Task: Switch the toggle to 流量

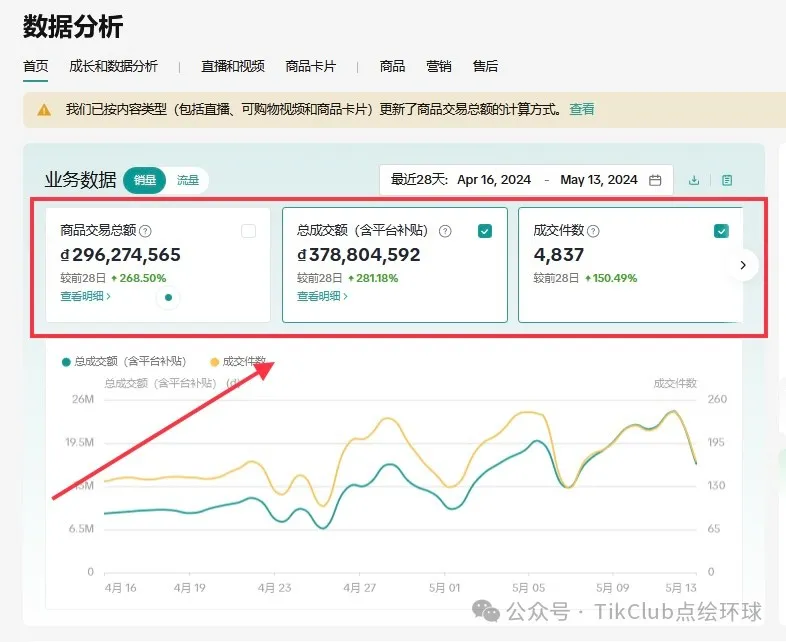Action: (x=188, y=181)
